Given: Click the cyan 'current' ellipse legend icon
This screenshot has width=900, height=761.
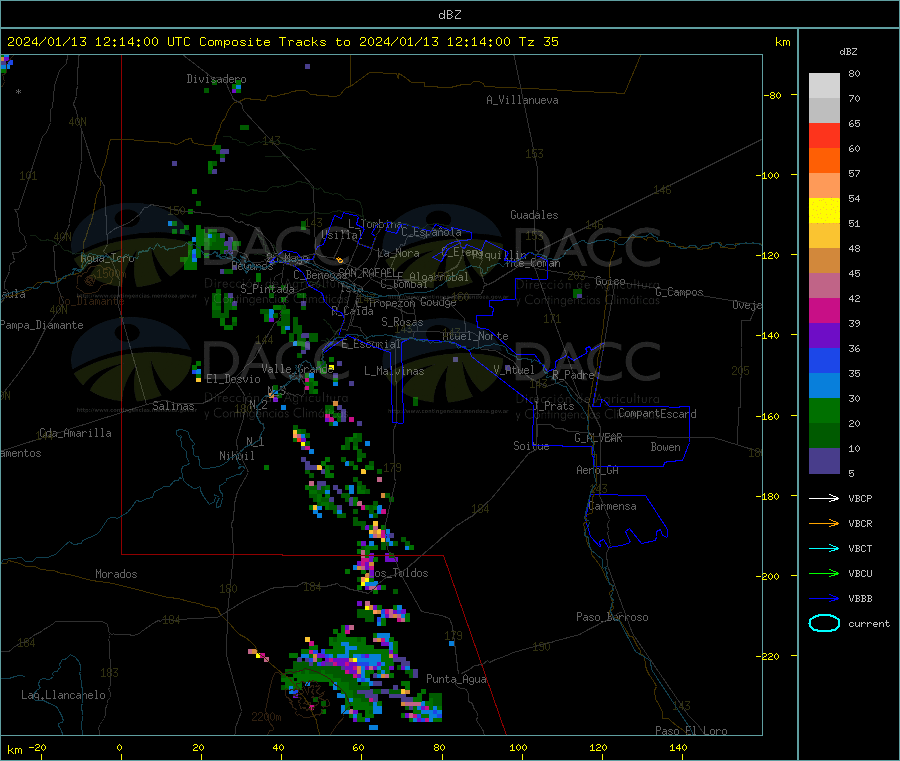Looking at the screenshot, I should 824,623.
